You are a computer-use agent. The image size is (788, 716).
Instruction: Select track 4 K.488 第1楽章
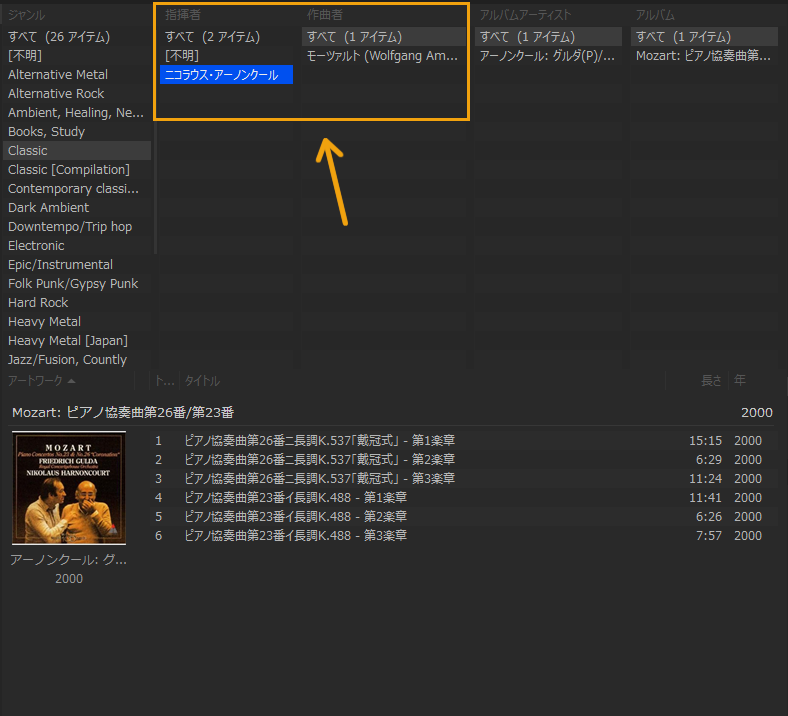coord(461,498)
